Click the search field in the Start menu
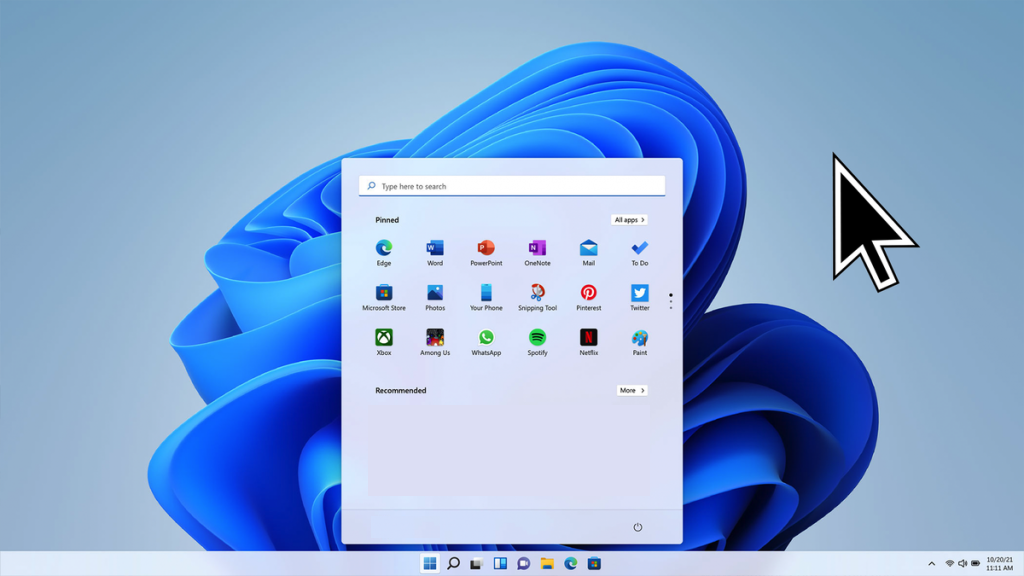Screen dimensions: 1024x576 click(511, 185)
